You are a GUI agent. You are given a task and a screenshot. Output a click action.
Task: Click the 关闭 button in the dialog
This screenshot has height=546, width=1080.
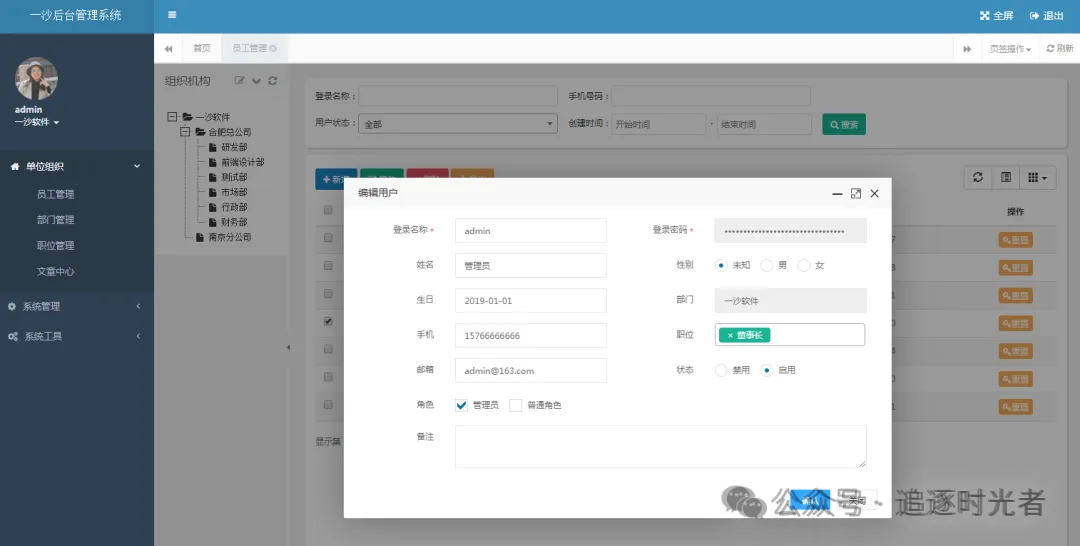click(858, 501)
